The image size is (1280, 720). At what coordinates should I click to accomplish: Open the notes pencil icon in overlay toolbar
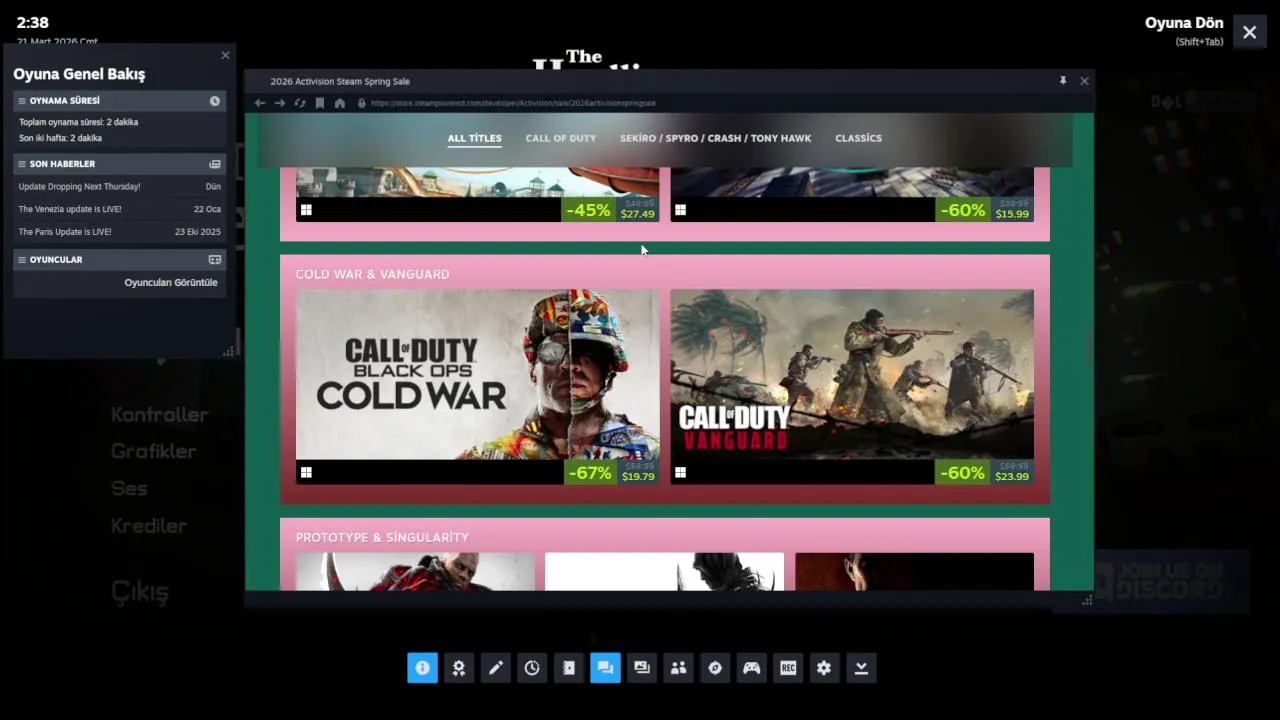pos(495,668)
